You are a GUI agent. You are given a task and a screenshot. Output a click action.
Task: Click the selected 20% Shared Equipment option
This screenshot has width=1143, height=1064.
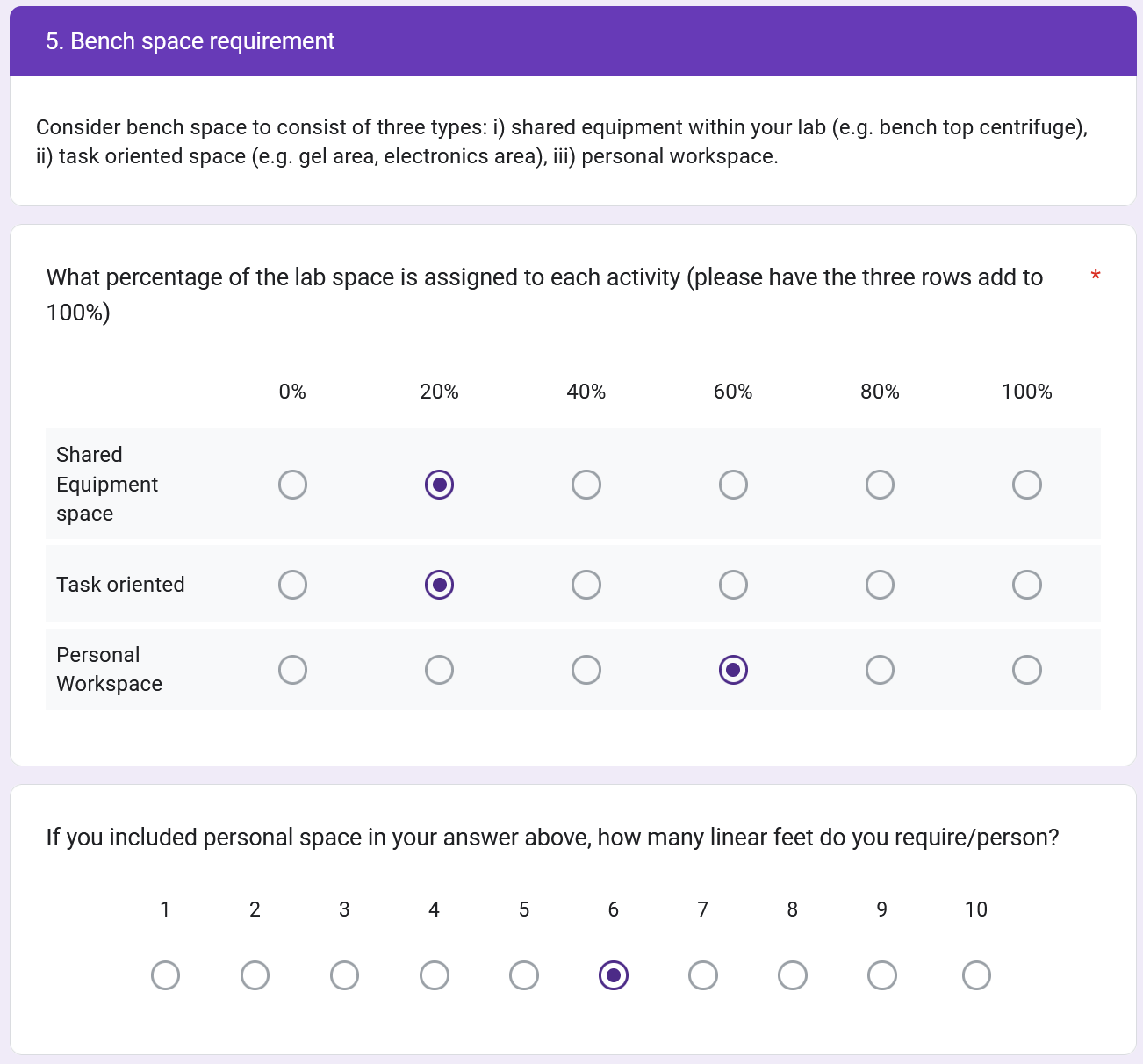(439, 485)
